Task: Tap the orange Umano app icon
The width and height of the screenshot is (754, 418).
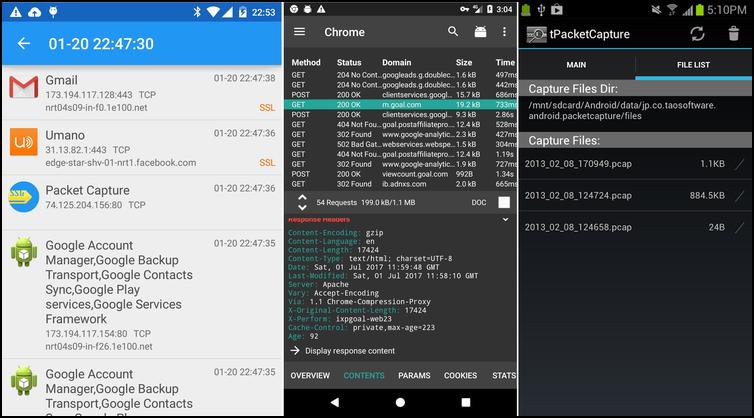Action: [24, 142]
